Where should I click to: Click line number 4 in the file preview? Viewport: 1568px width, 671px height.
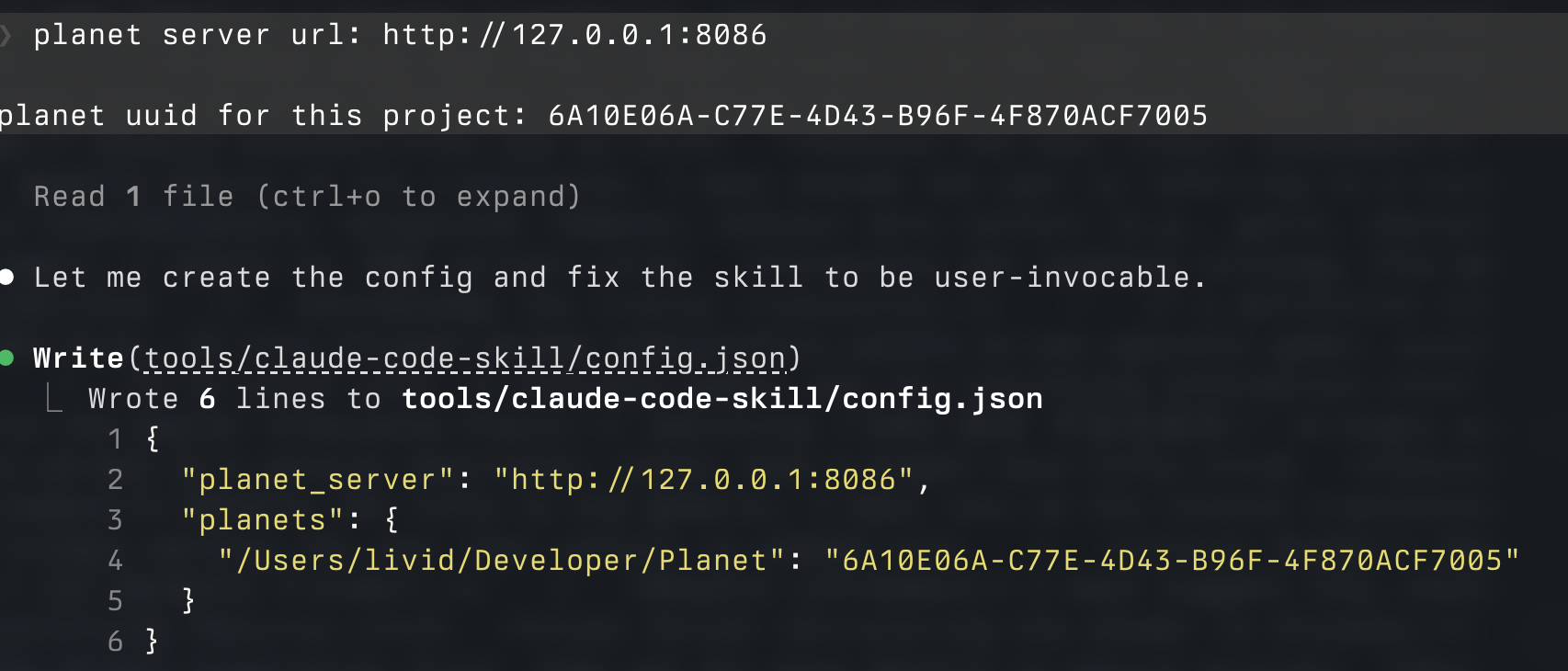[x=115, y=561]
